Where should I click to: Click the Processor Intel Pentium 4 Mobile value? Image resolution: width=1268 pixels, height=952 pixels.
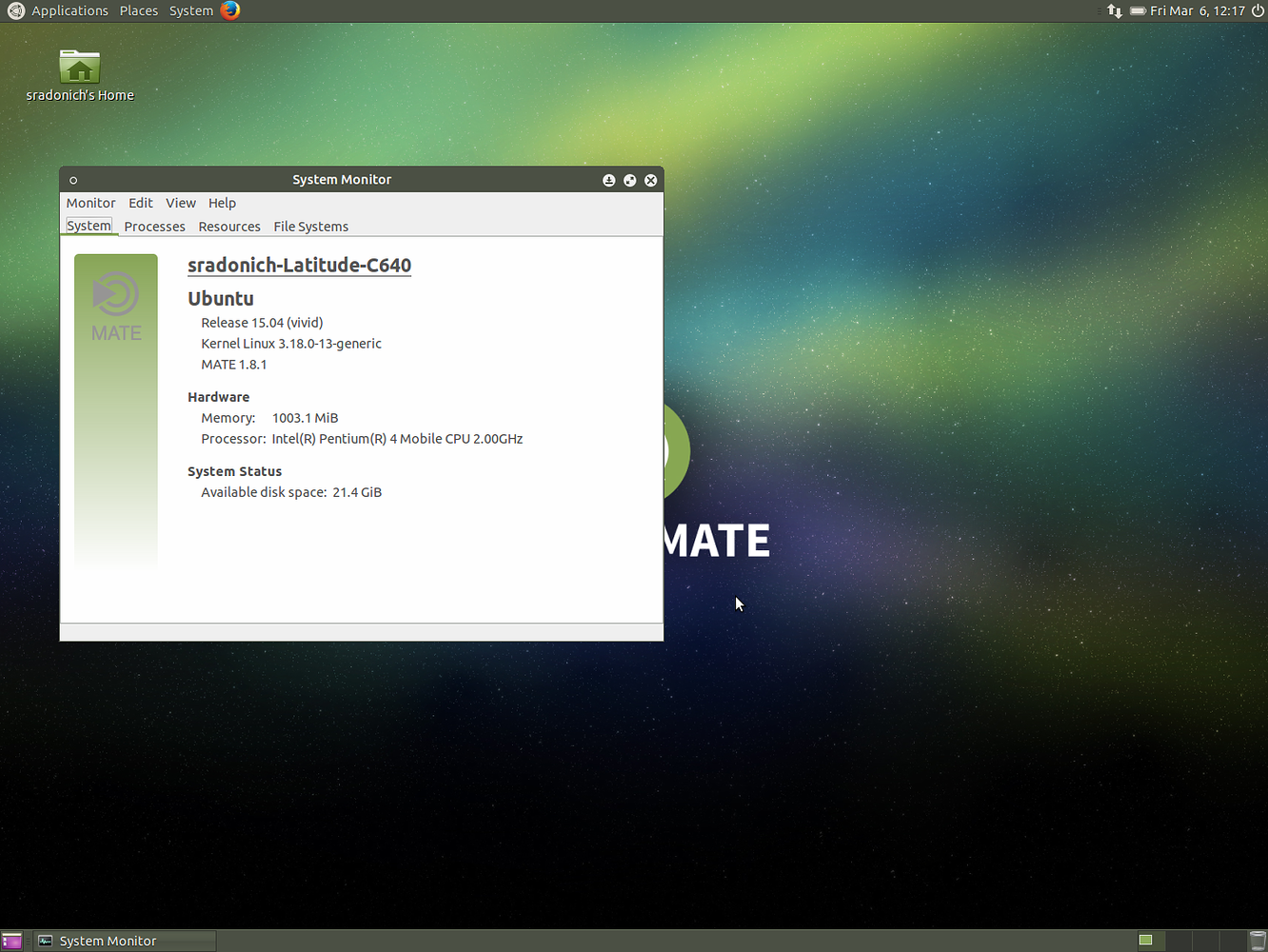pyautogui.click(x=397, y=439)
